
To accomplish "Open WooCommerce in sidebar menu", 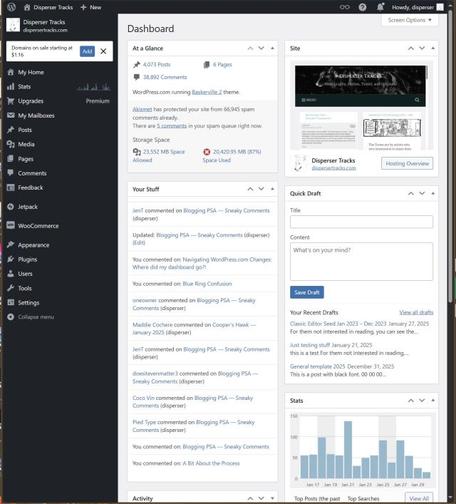I will tap(38, 226).
